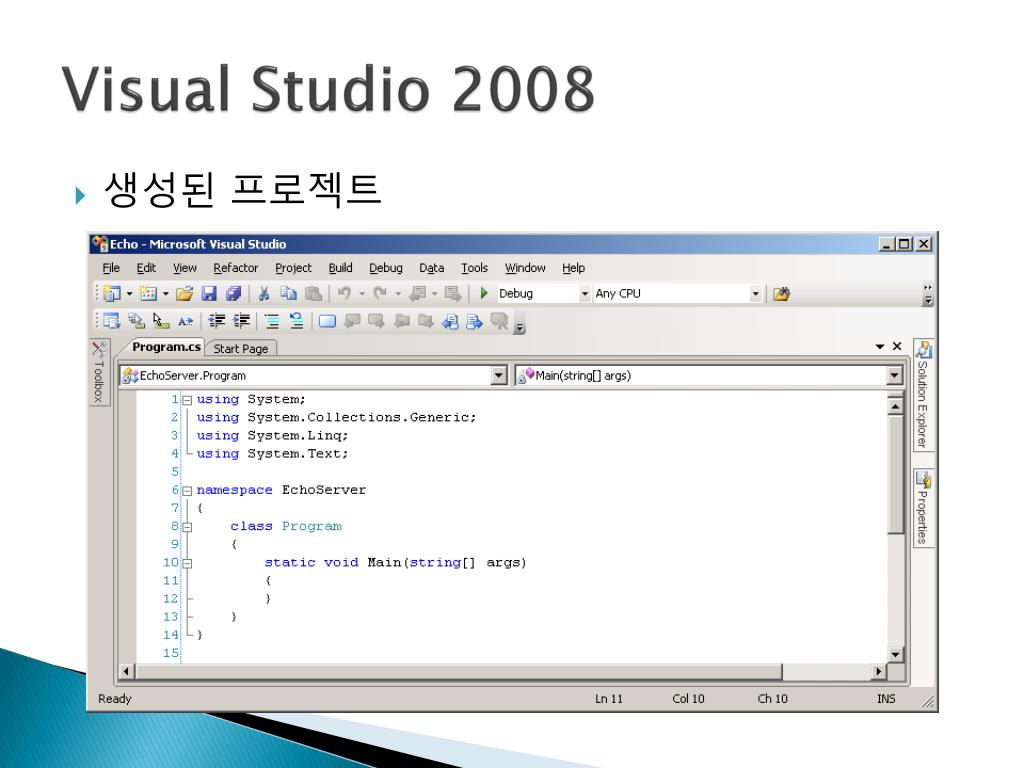Image resolution: width=1024 pixels, height=768 pixels.
Task: Start debugging with the green play icon
Action: click(484, 293)
